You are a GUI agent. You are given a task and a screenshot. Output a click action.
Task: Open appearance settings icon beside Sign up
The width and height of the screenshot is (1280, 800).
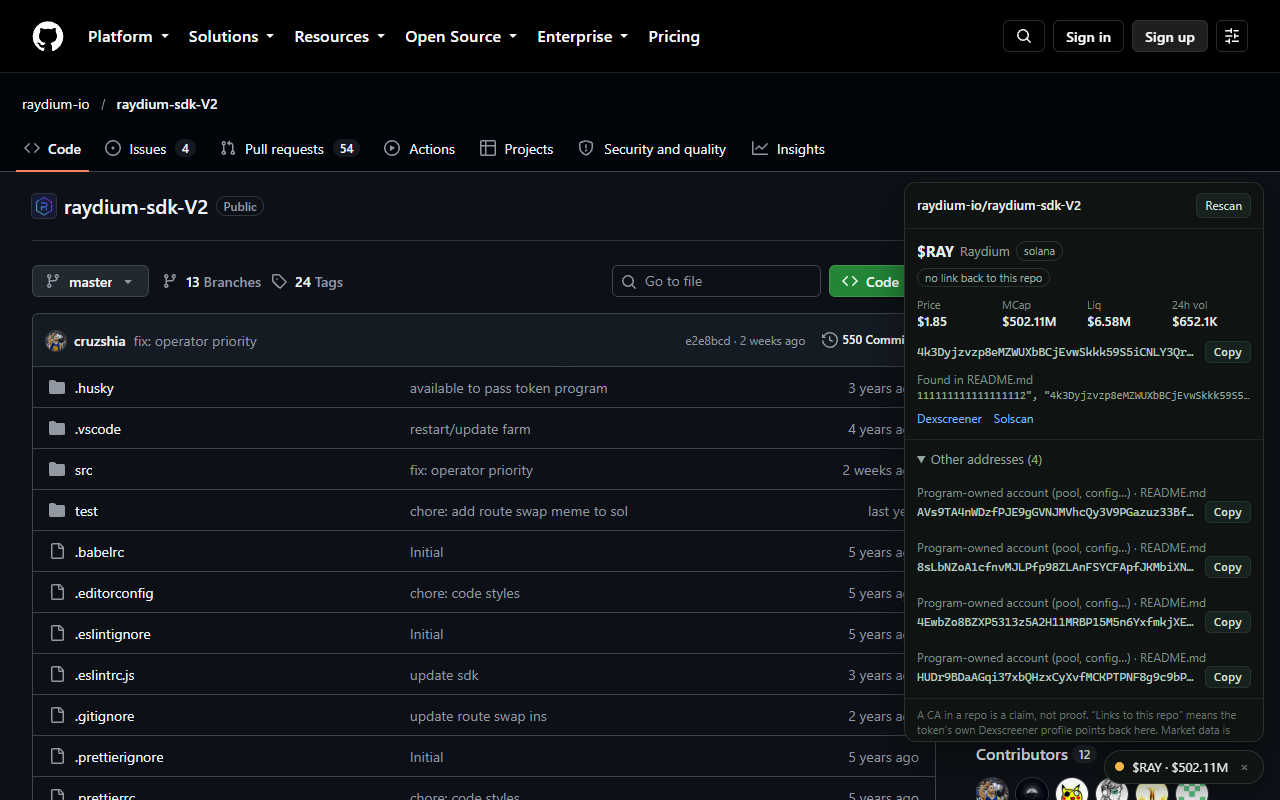1232,37
